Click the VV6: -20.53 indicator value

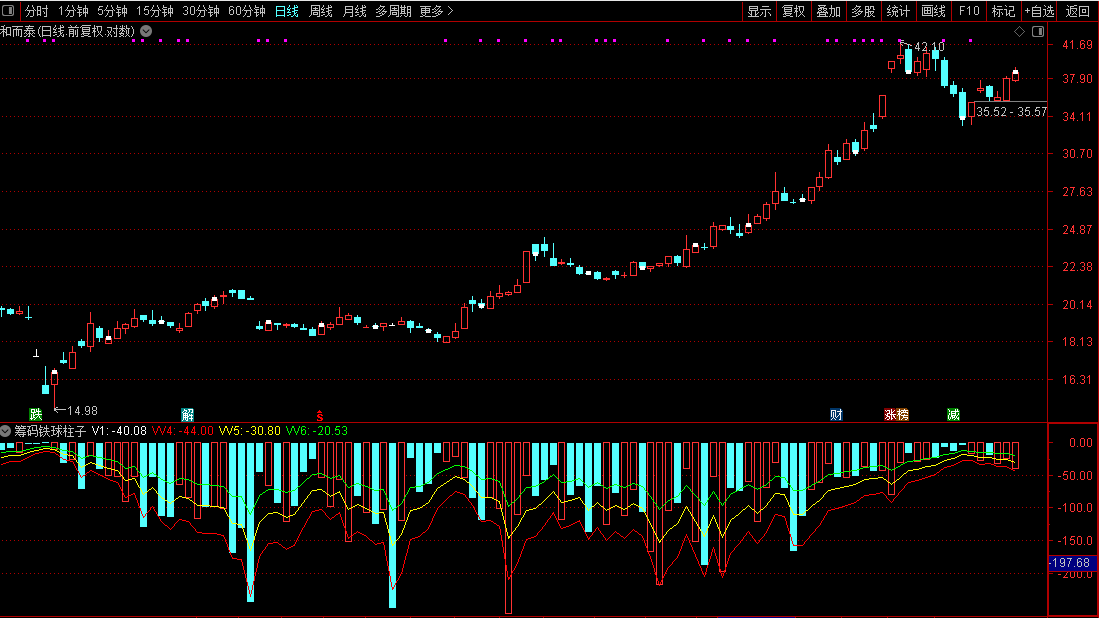pos(317,431)
